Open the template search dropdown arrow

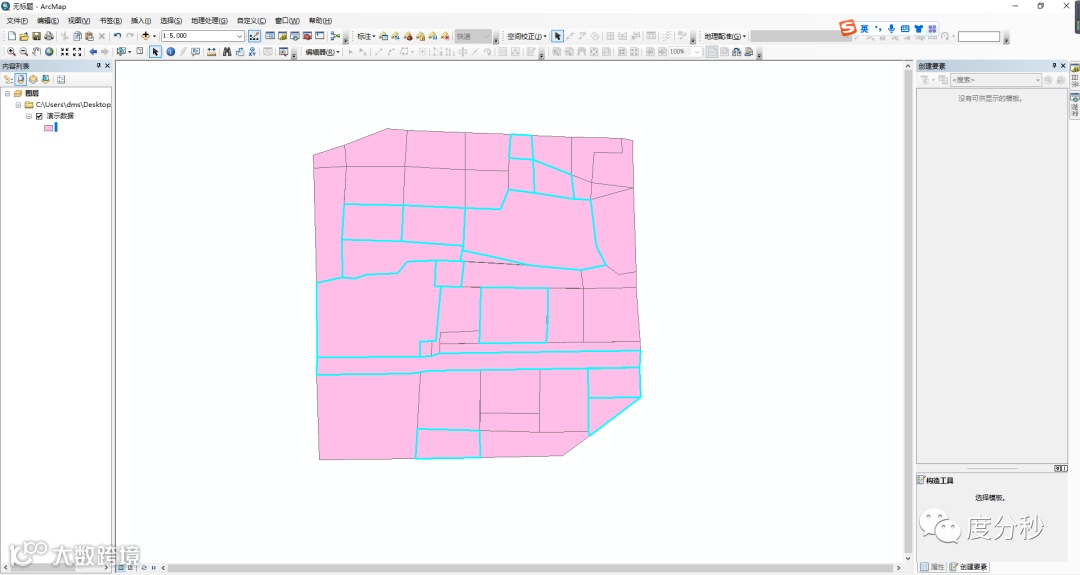(x=1037, y=80)
